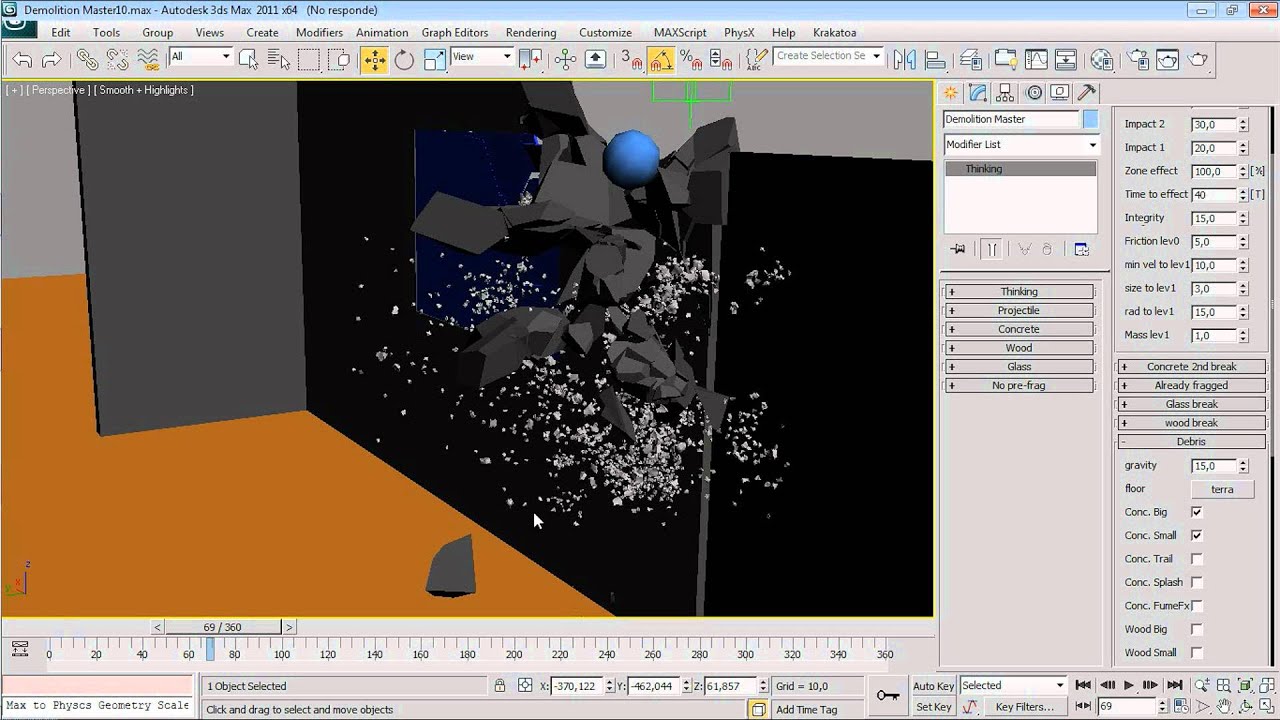
Task: Enable the Conc. Splash checkbox
Action: click(1196, 582)
